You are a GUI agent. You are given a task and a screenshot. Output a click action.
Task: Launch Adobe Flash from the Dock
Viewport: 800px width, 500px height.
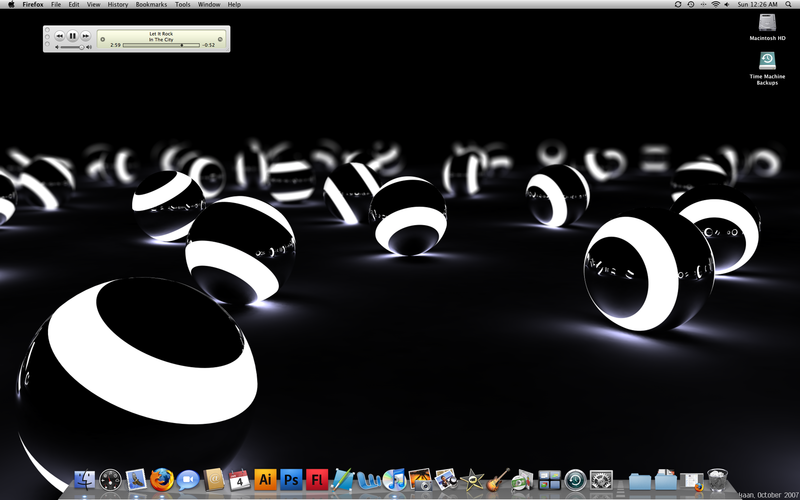[317, 480]
